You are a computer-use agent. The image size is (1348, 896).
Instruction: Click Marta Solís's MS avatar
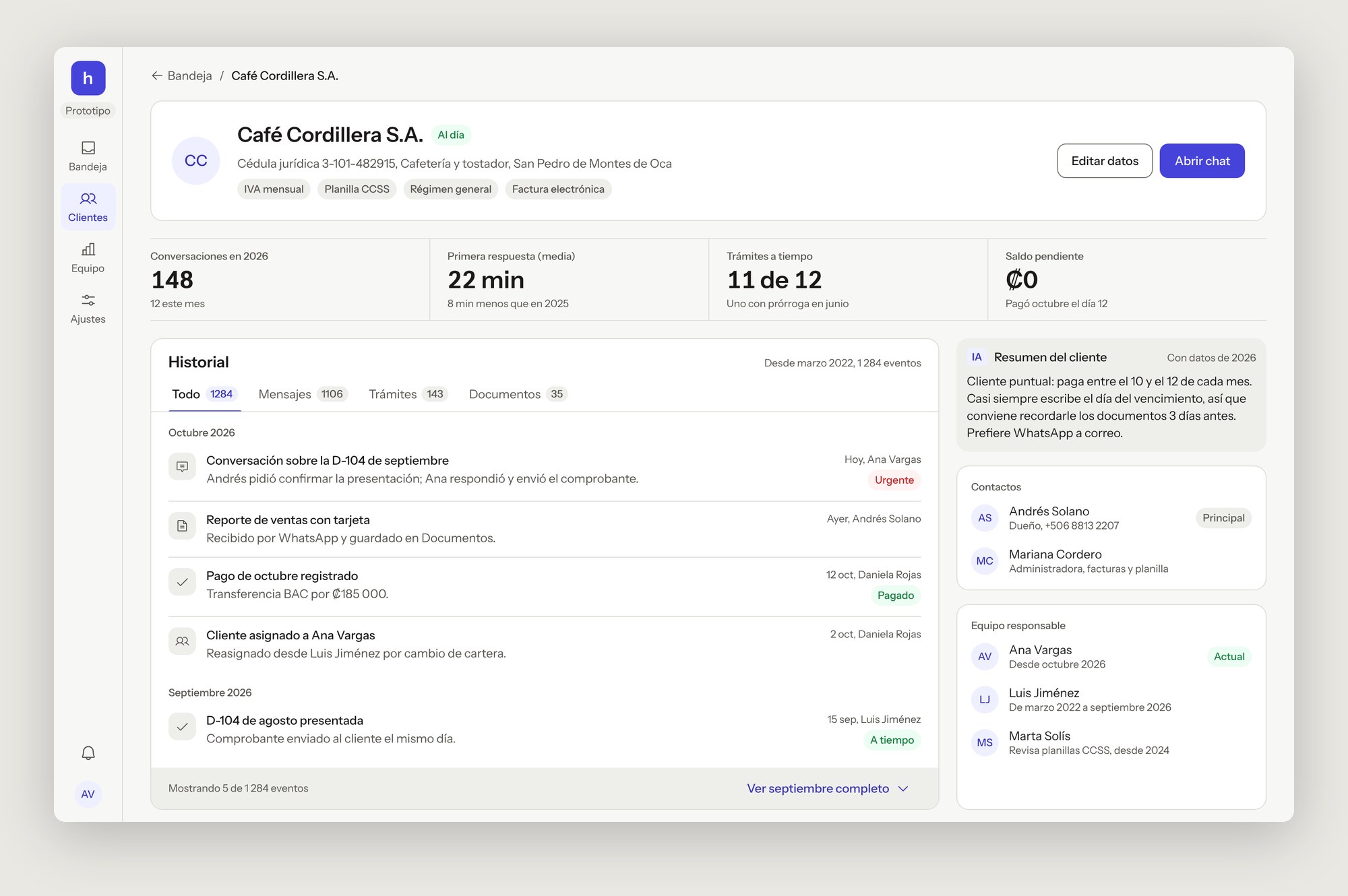[x=985, y=742]
